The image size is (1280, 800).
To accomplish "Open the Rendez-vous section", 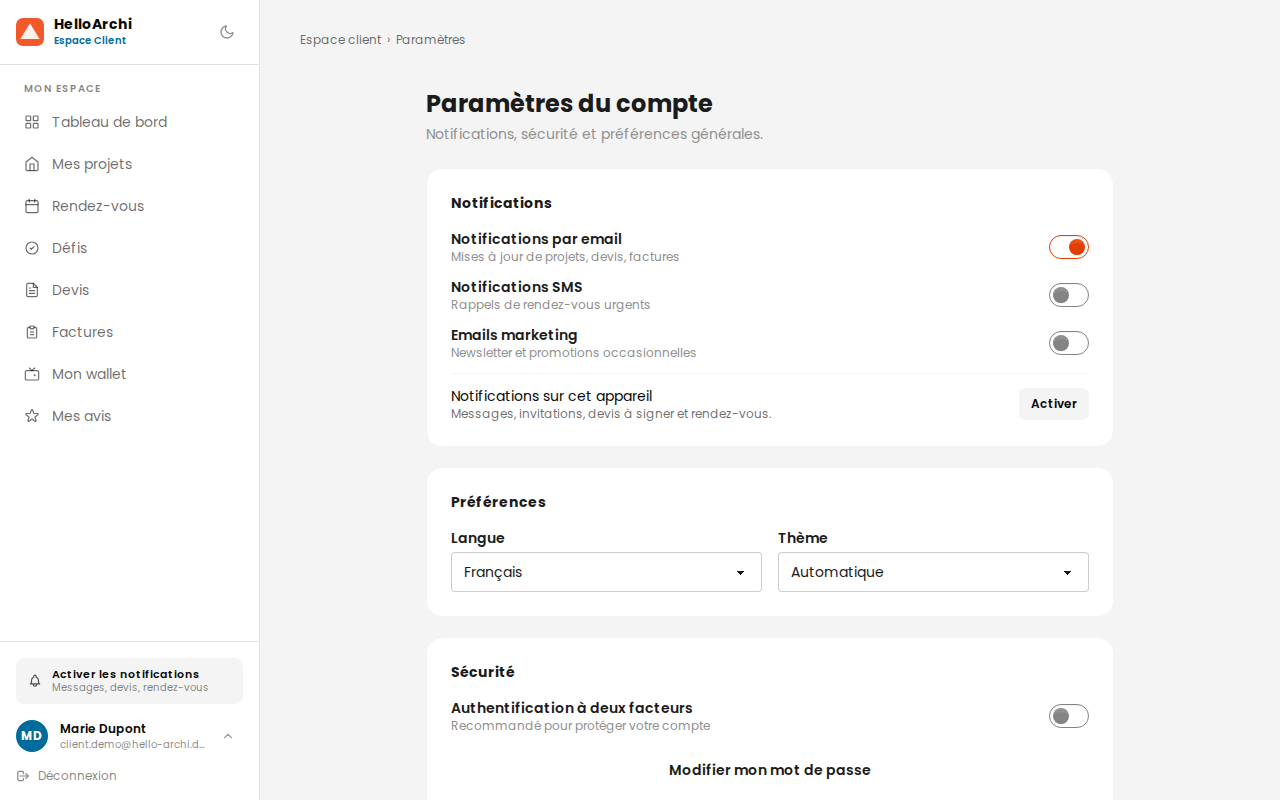I will pos(130,206).
